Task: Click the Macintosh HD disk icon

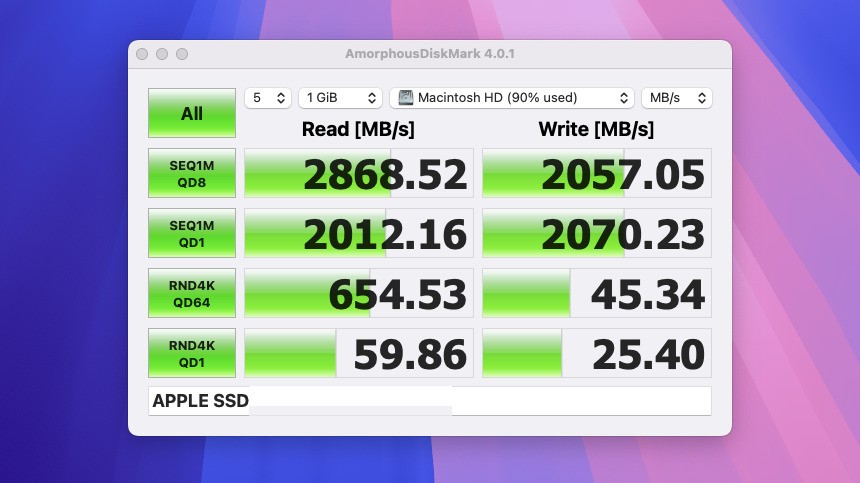Action: (x=405, y=98)
